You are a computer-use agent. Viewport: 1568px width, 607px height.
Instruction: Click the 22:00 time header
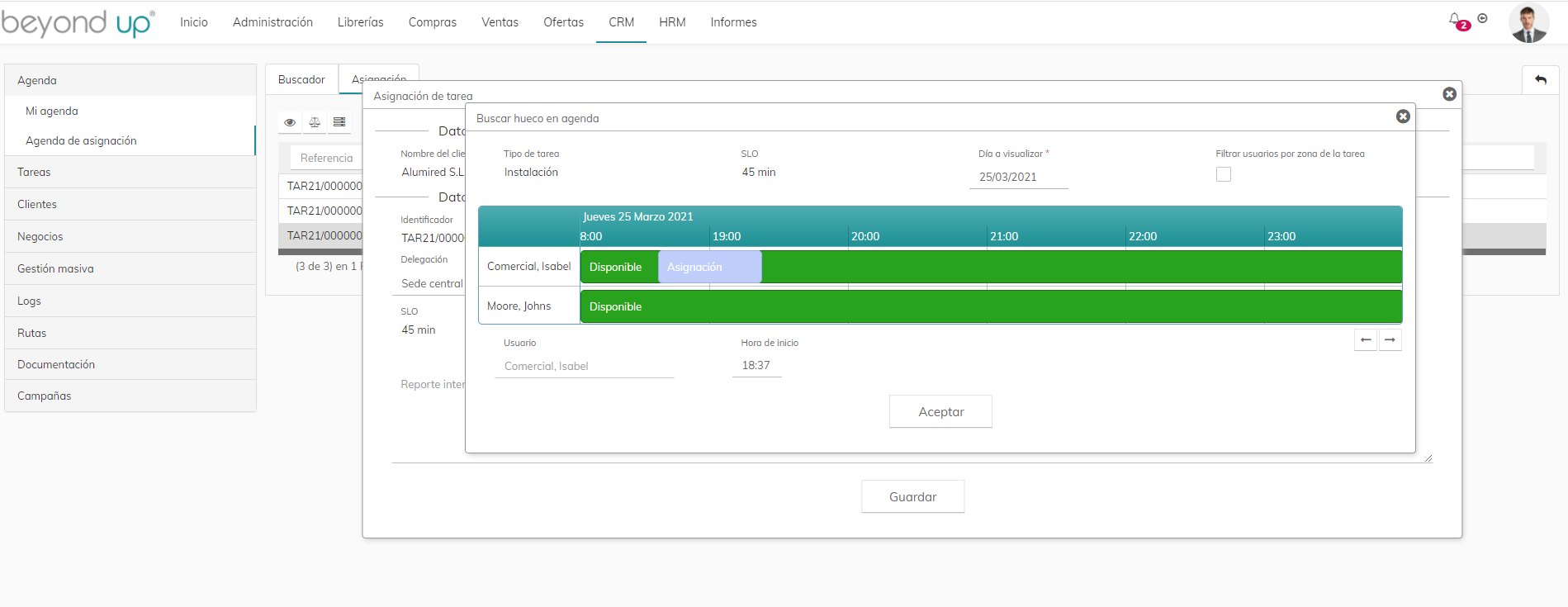point(1143,236)
